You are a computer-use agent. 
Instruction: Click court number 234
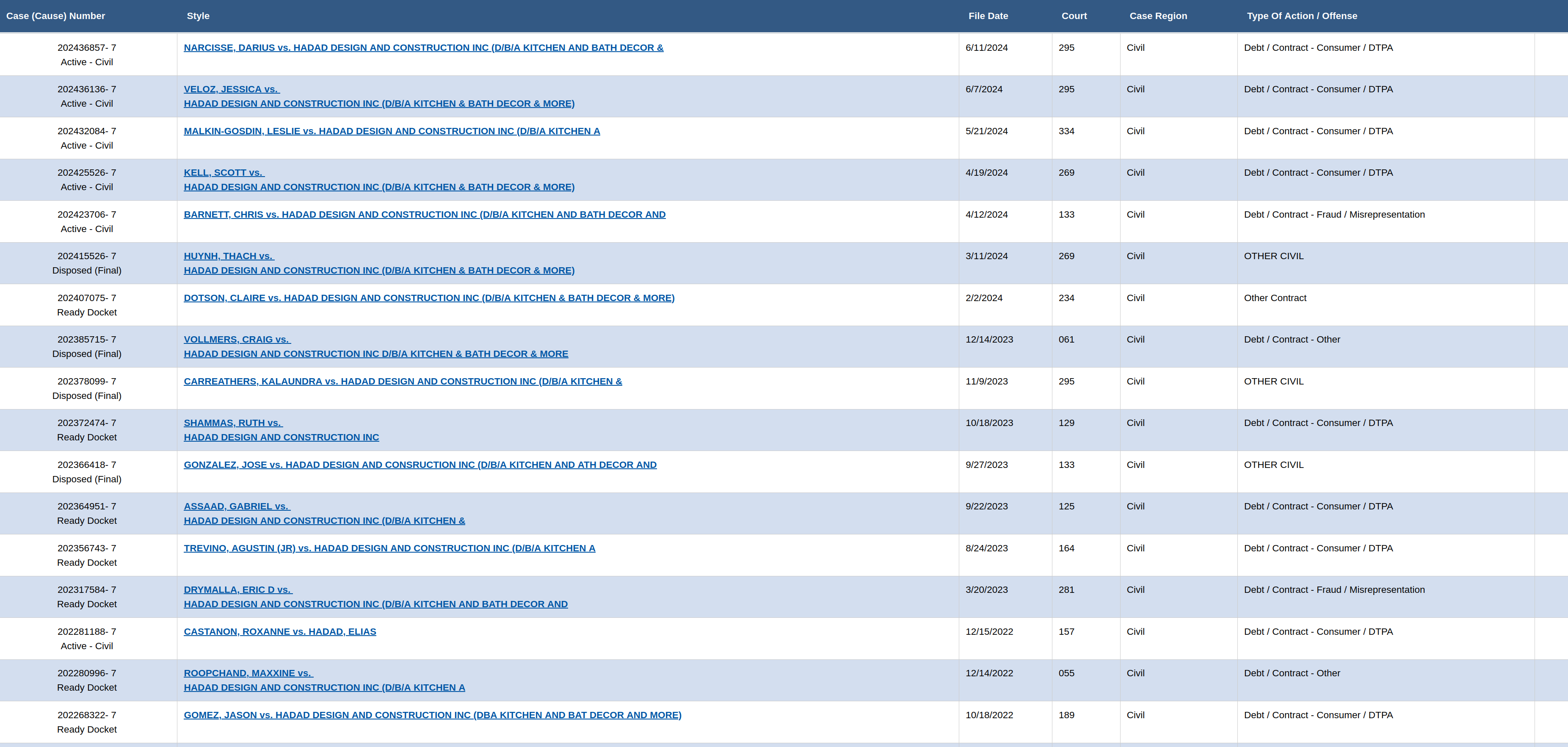(x=1066, y=298)
